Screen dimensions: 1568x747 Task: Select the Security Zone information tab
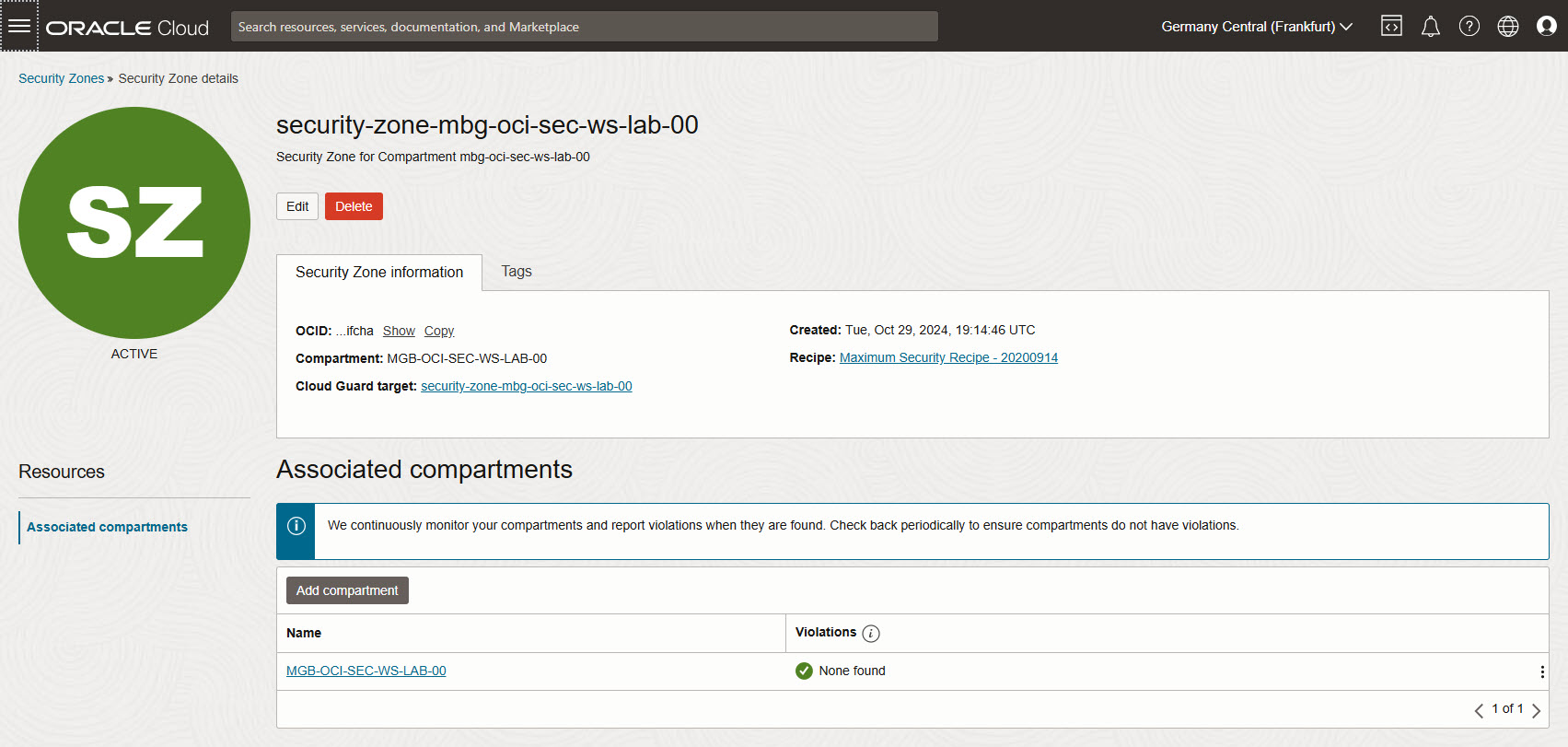(379, 273)
